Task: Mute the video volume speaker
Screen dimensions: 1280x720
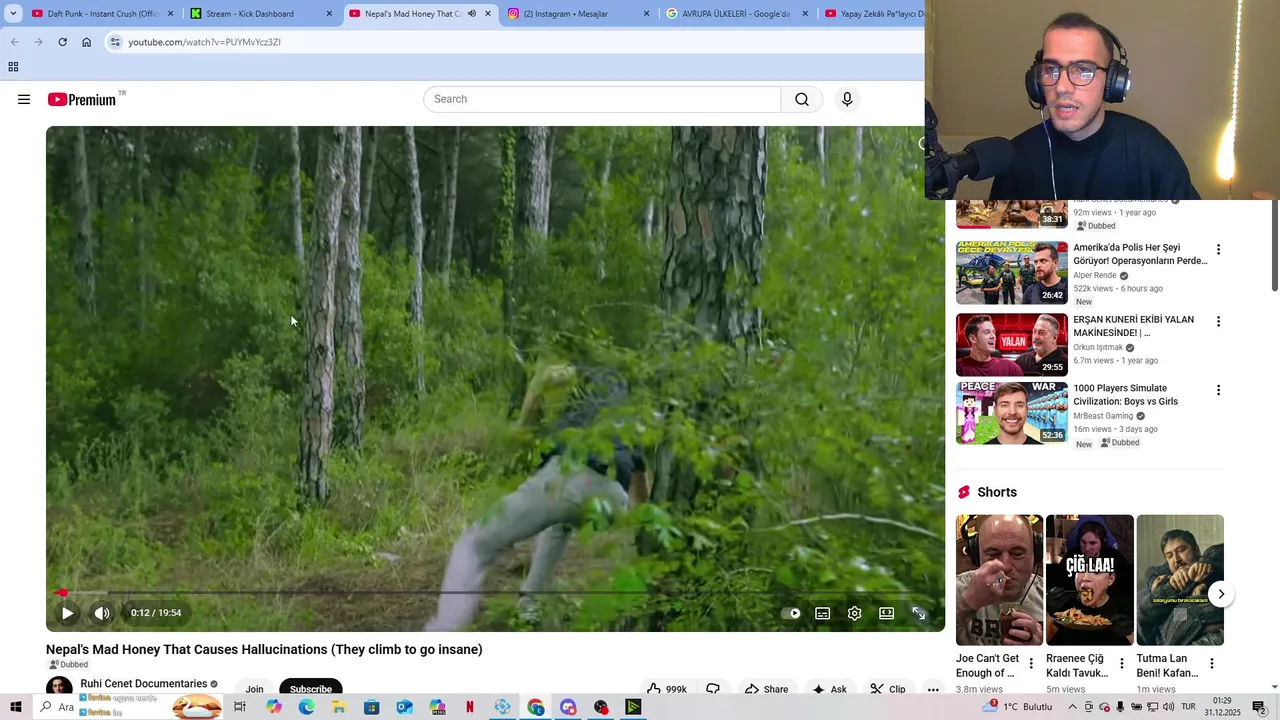Action: (x=102, y=613)
